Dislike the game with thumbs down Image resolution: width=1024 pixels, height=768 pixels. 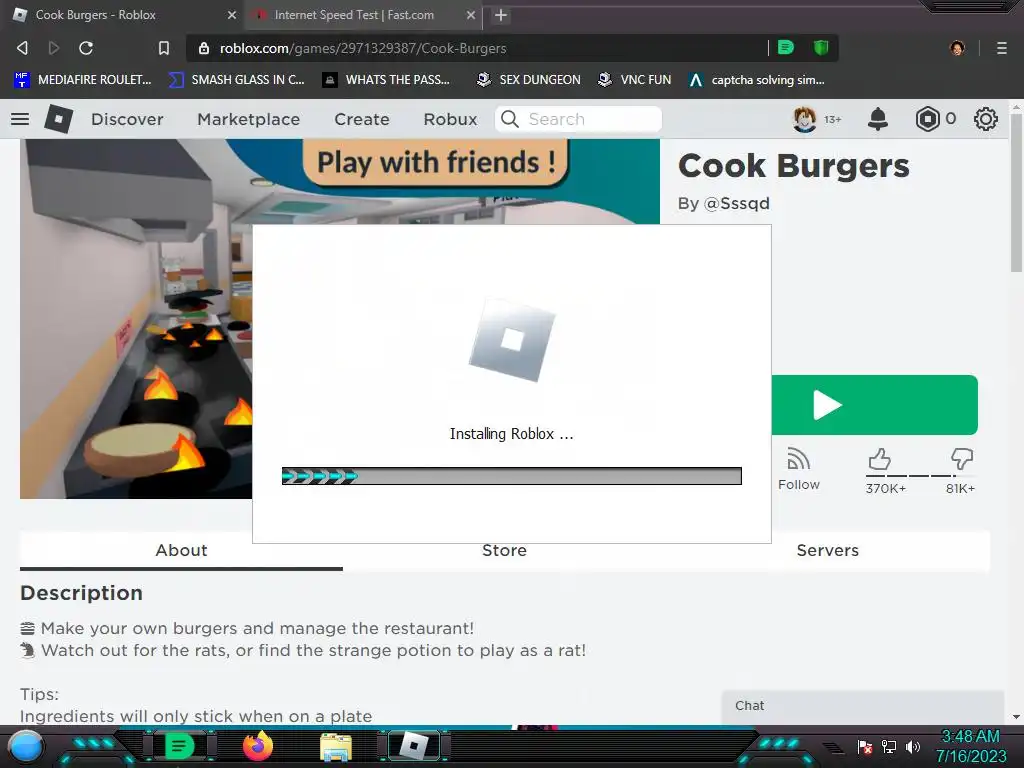[x=961, y=459]
